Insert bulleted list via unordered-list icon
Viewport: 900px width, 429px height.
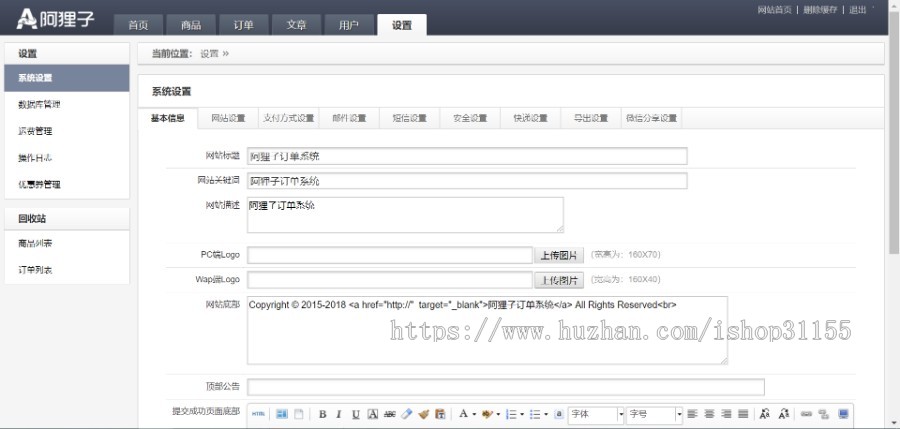tap(535, 414)
